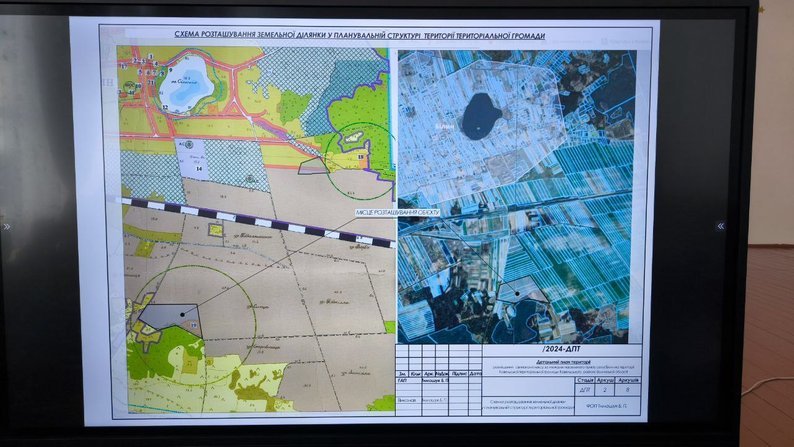The image size is (794, 447).
Task: Select the 'Аркушів' header cell
Action: 627,380
